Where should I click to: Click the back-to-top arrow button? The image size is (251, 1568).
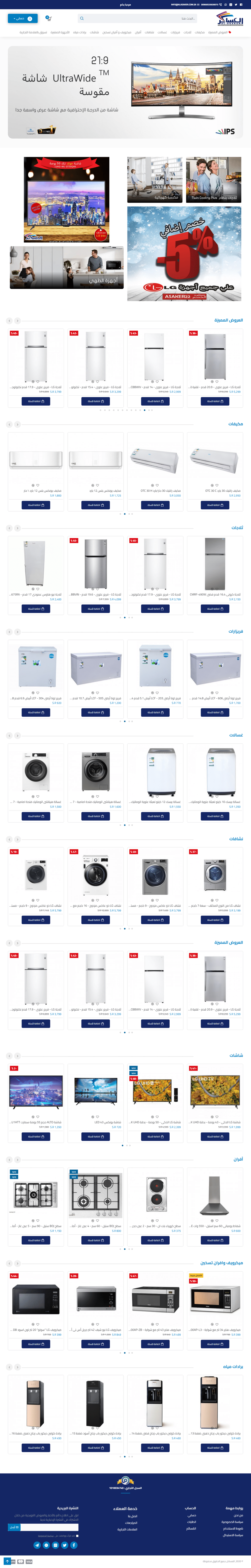[7, 1561]
